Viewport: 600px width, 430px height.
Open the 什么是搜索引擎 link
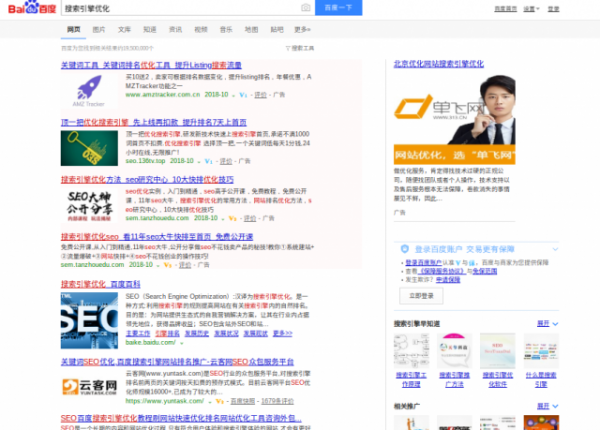[x=541, y=380]
